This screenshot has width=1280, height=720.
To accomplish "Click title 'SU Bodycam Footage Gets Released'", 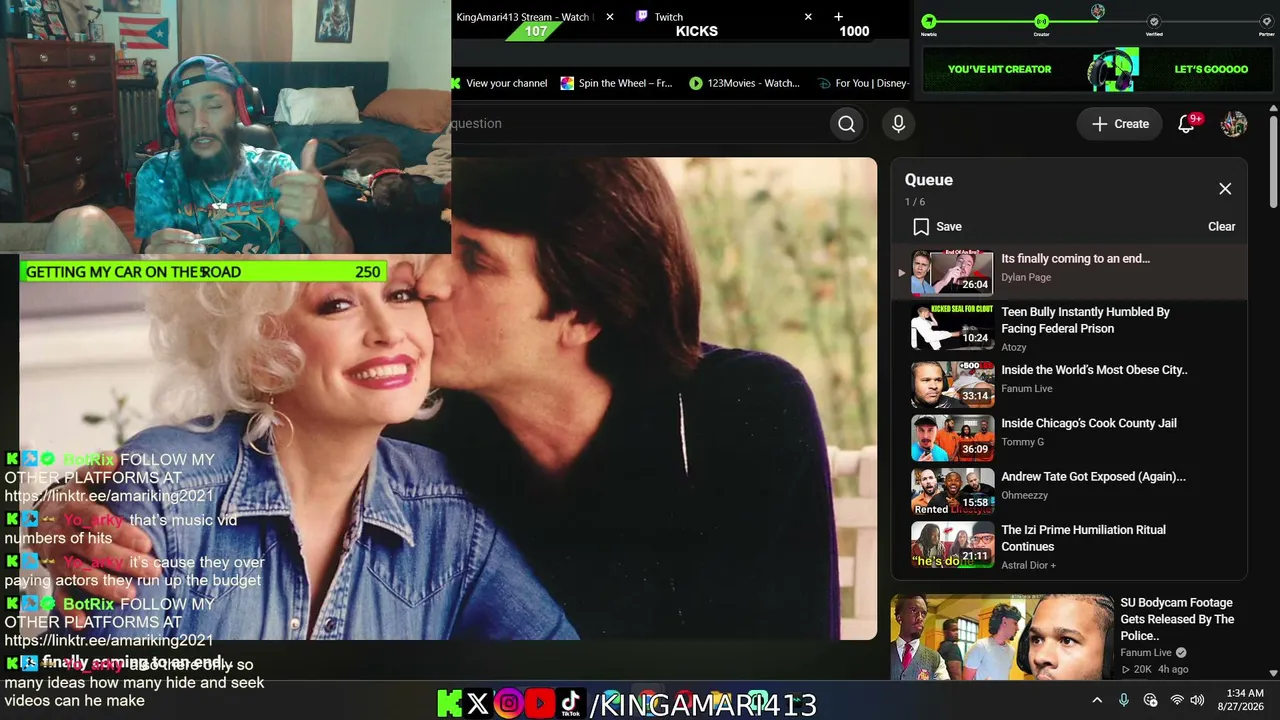I will tap(1177, 619).
